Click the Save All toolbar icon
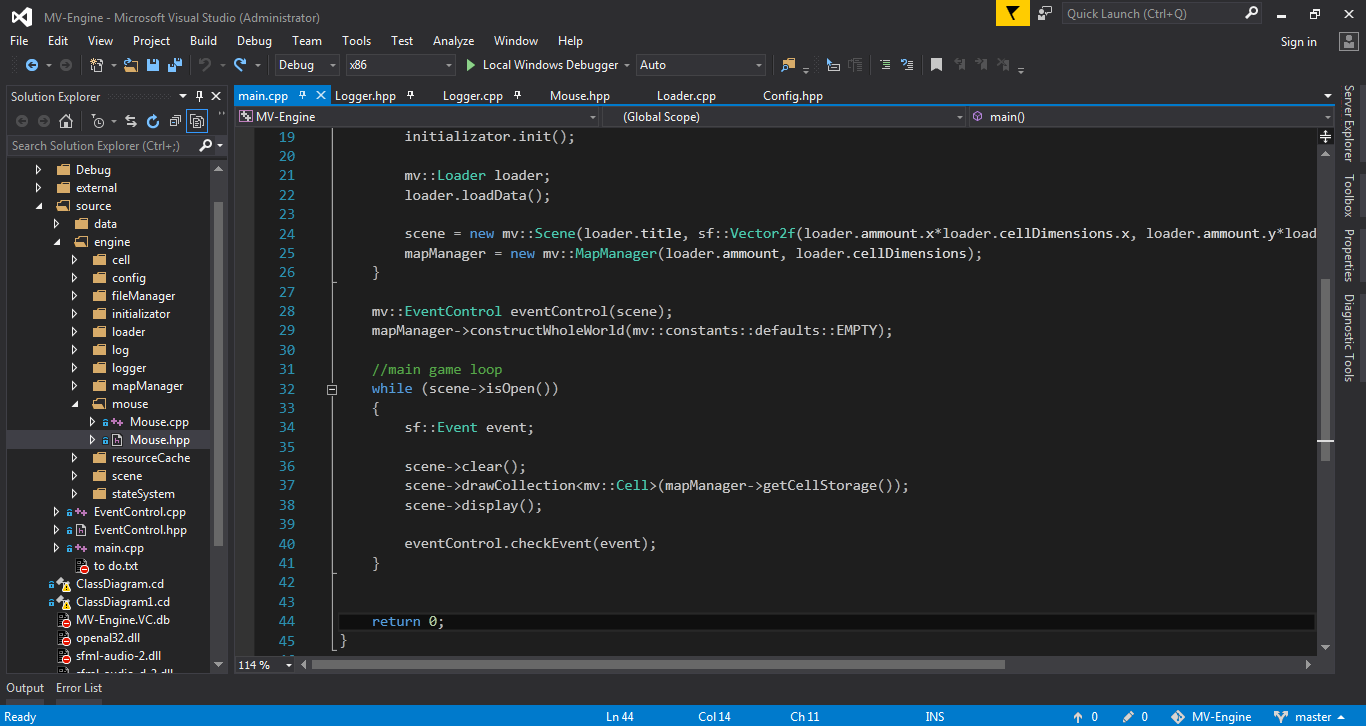This screenshot has height=726, width=1366. tap(175, 65)
